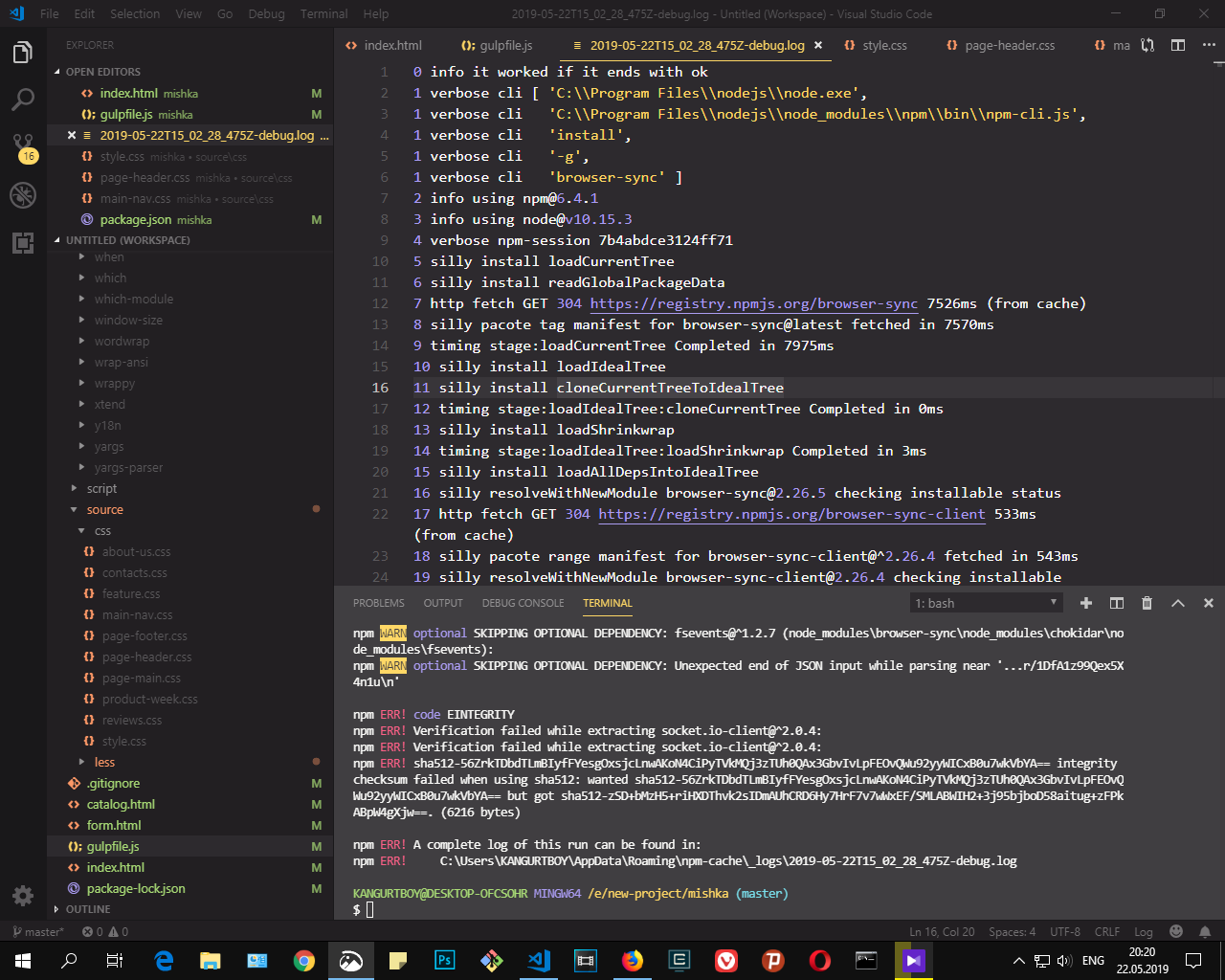Open the Manage gear icon

23,896
